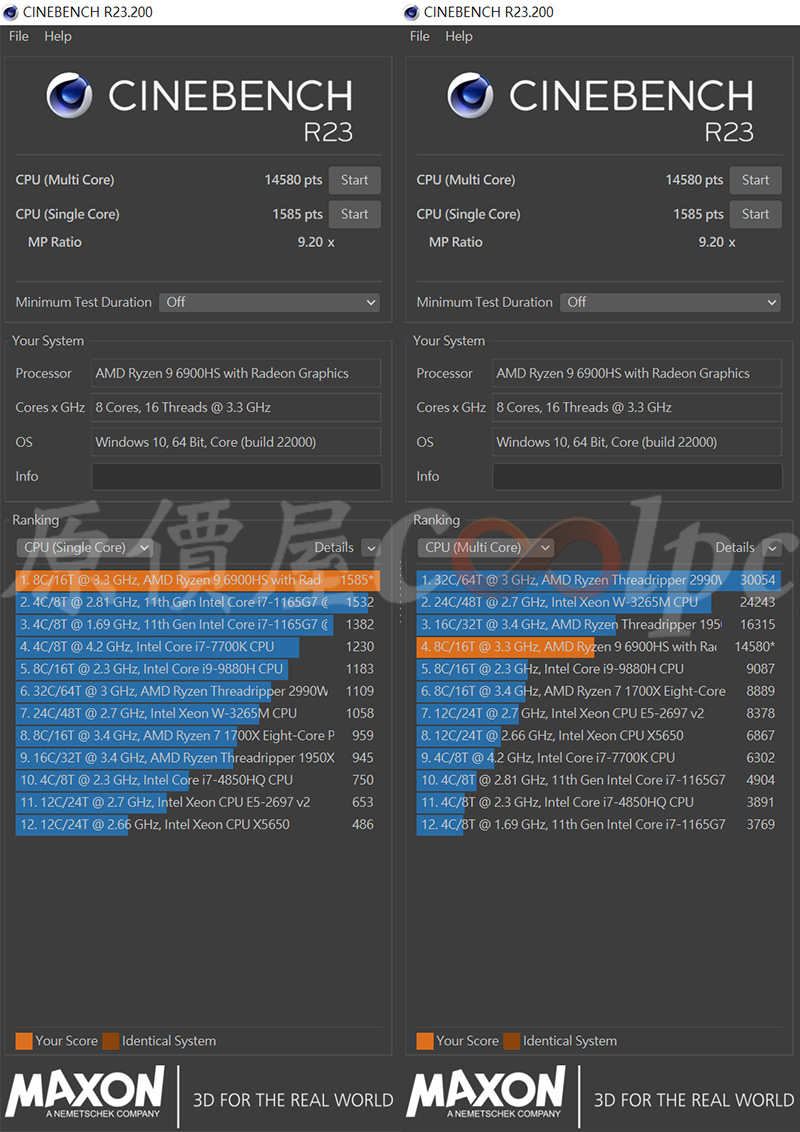Expand the Details dropdown in right window ranking
Screen dimensions: 800x1132
coord(771,548)
